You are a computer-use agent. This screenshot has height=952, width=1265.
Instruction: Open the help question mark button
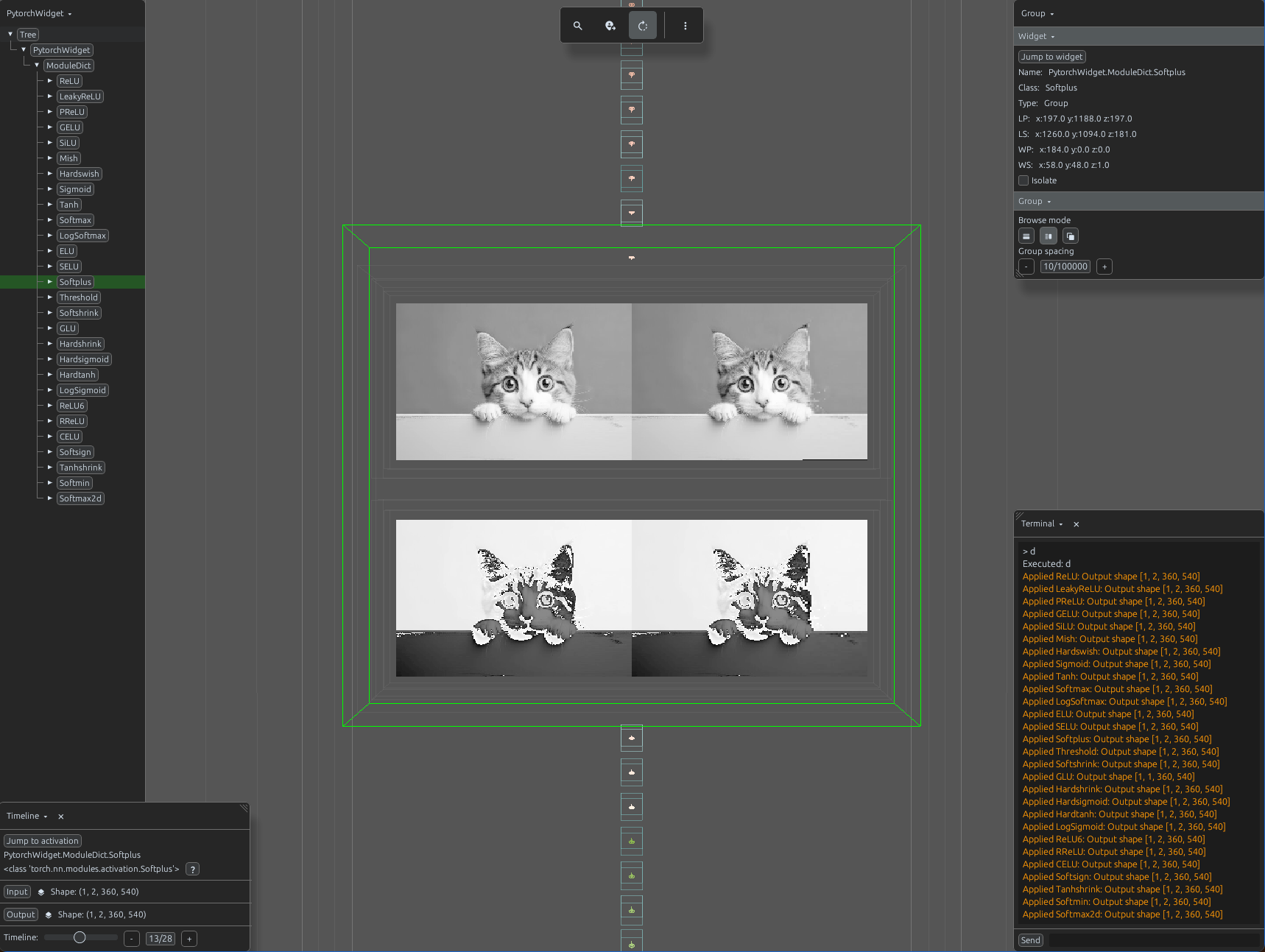pyautogui.click(x=193, y=869)
